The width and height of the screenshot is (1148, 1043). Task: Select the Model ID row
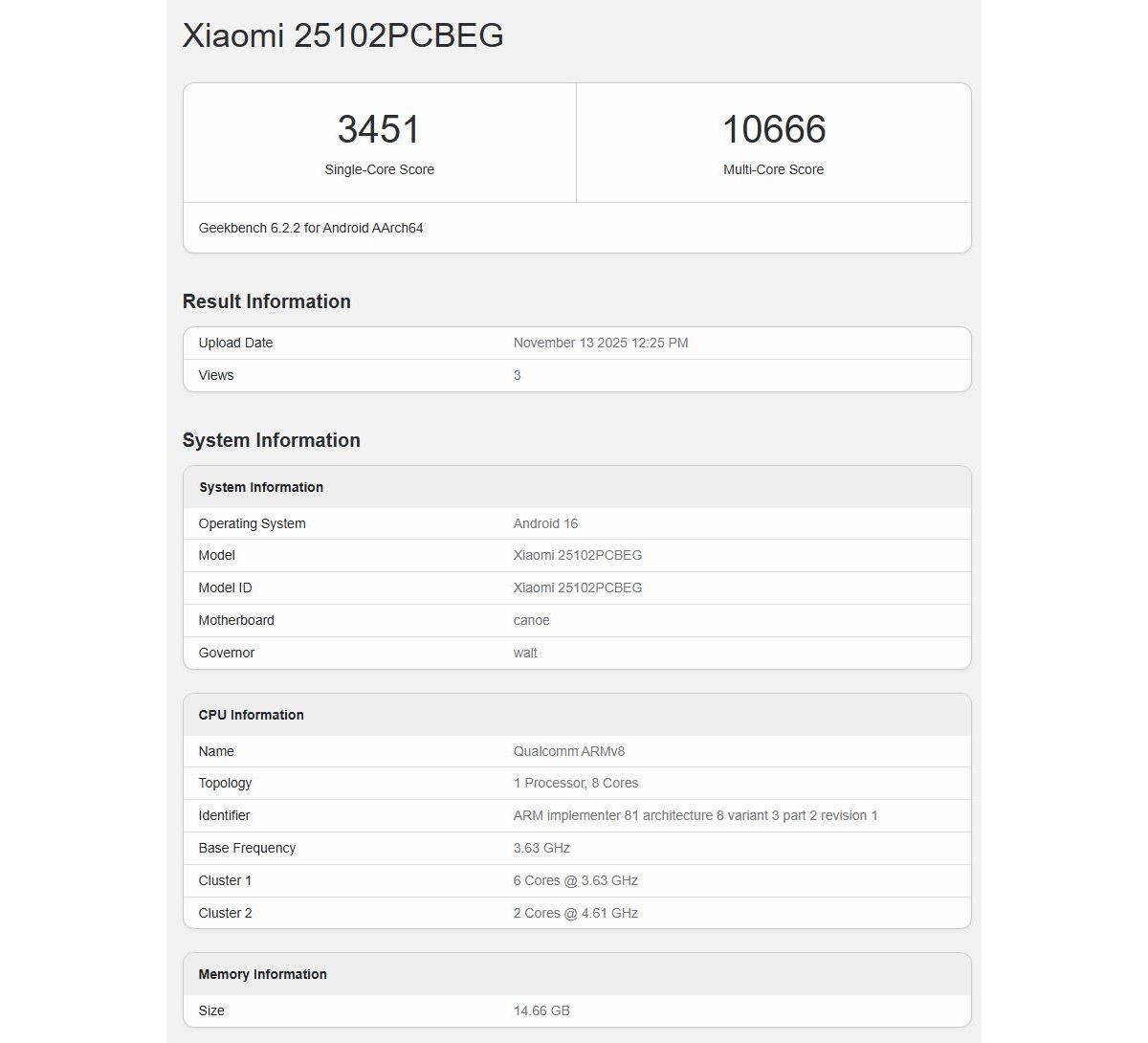tap(574, 588)
